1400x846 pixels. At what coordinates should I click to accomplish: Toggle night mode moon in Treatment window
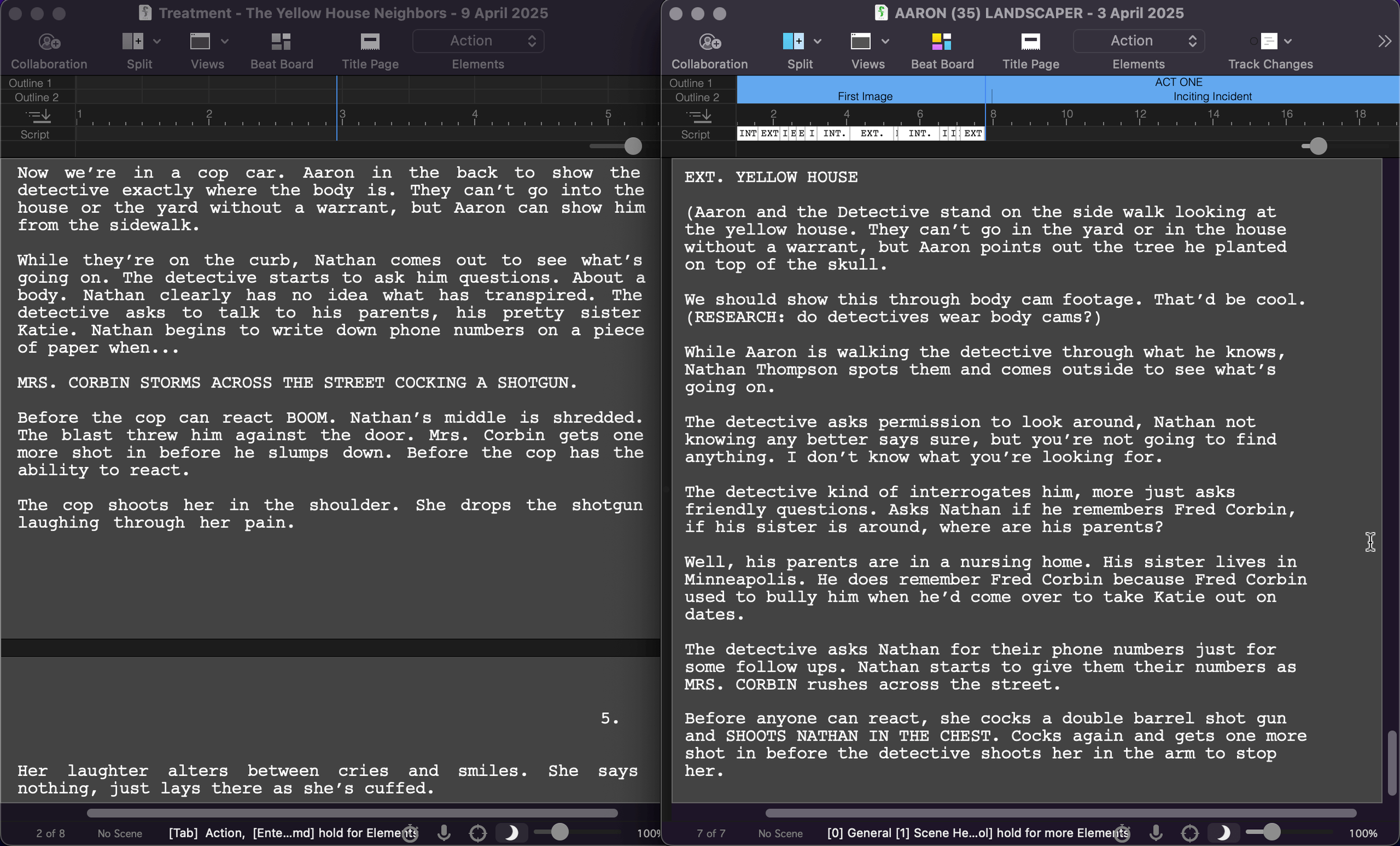pyautogui.click(x=511, y=833)
